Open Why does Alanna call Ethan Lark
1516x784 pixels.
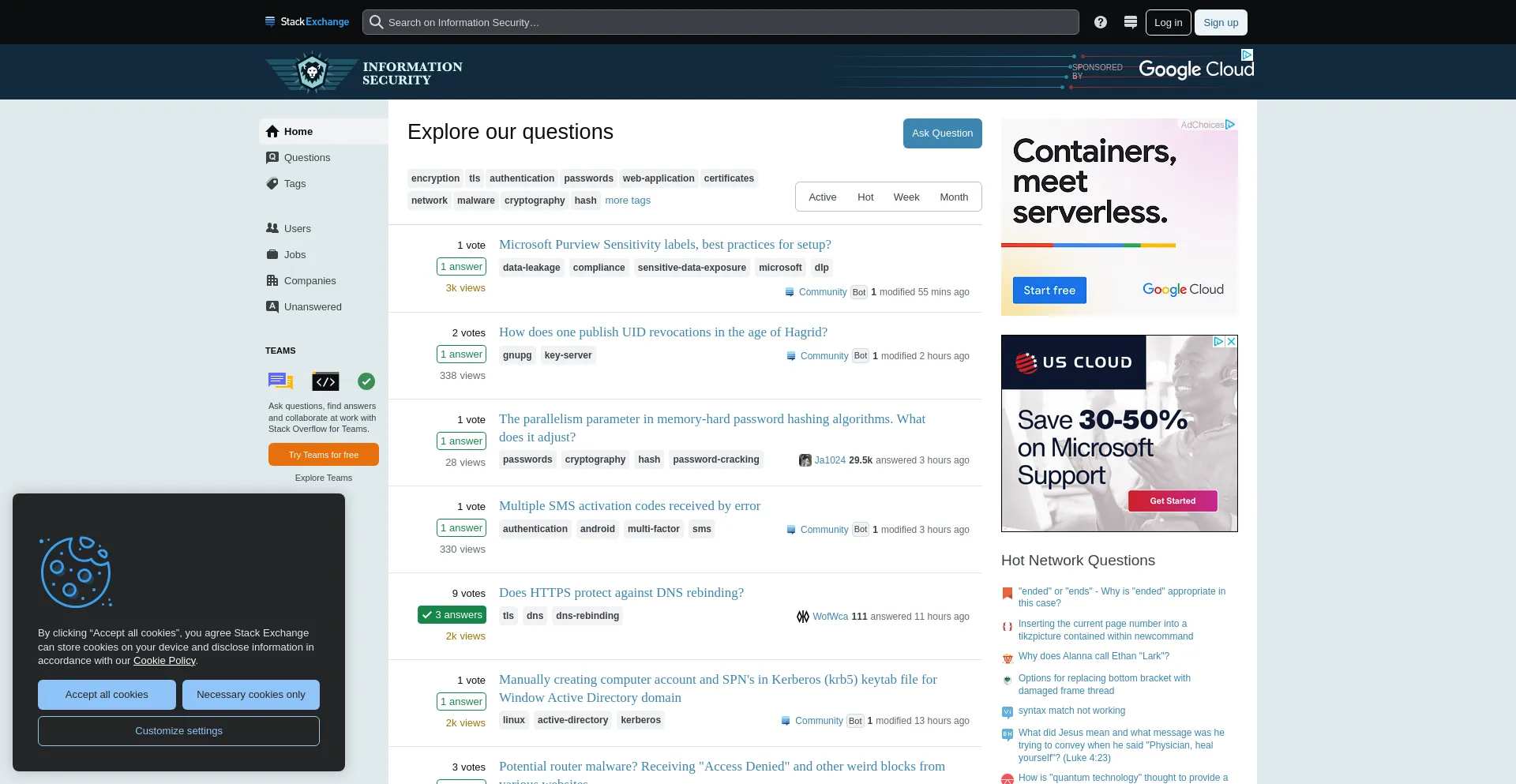pyautogui.click(x=1094, y=656)
